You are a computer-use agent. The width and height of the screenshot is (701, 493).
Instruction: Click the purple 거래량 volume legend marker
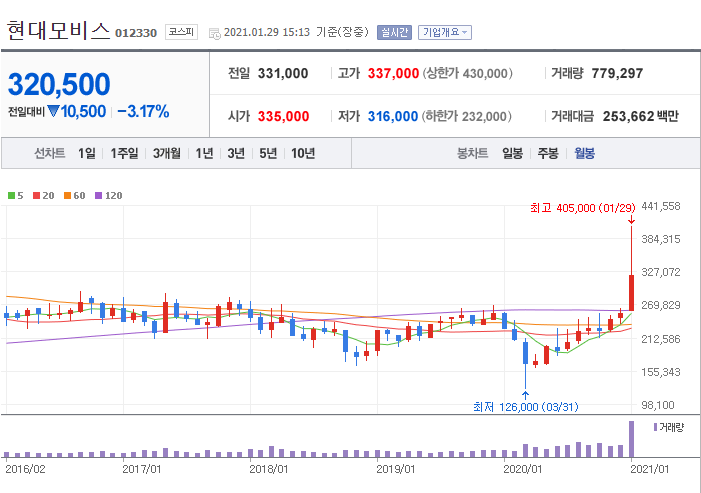655,427
